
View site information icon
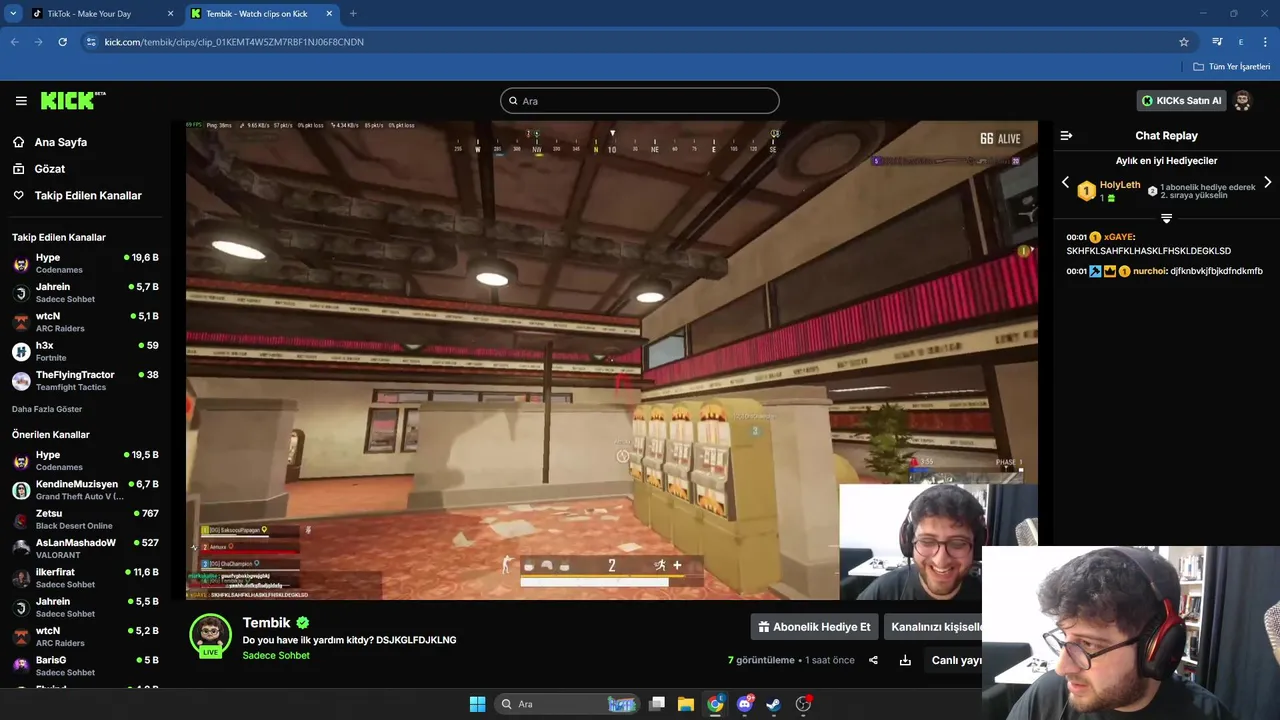point(91,42)
